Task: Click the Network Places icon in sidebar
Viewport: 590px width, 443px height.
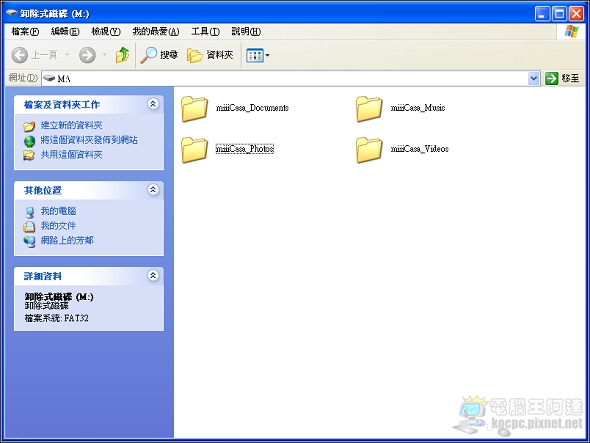Action: pos(29,241)
